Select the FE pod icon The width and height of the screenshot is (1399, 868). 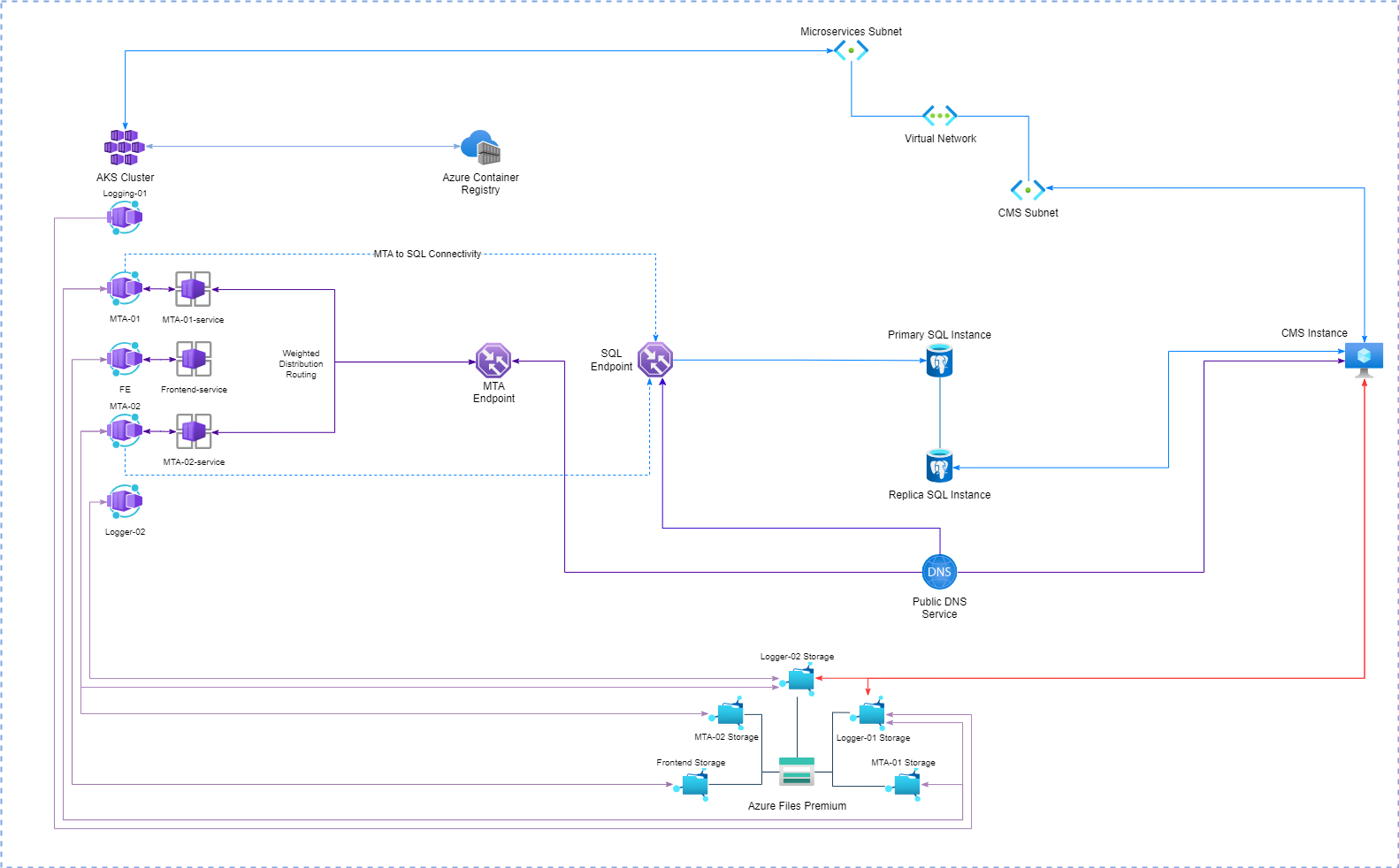[125, 359]
